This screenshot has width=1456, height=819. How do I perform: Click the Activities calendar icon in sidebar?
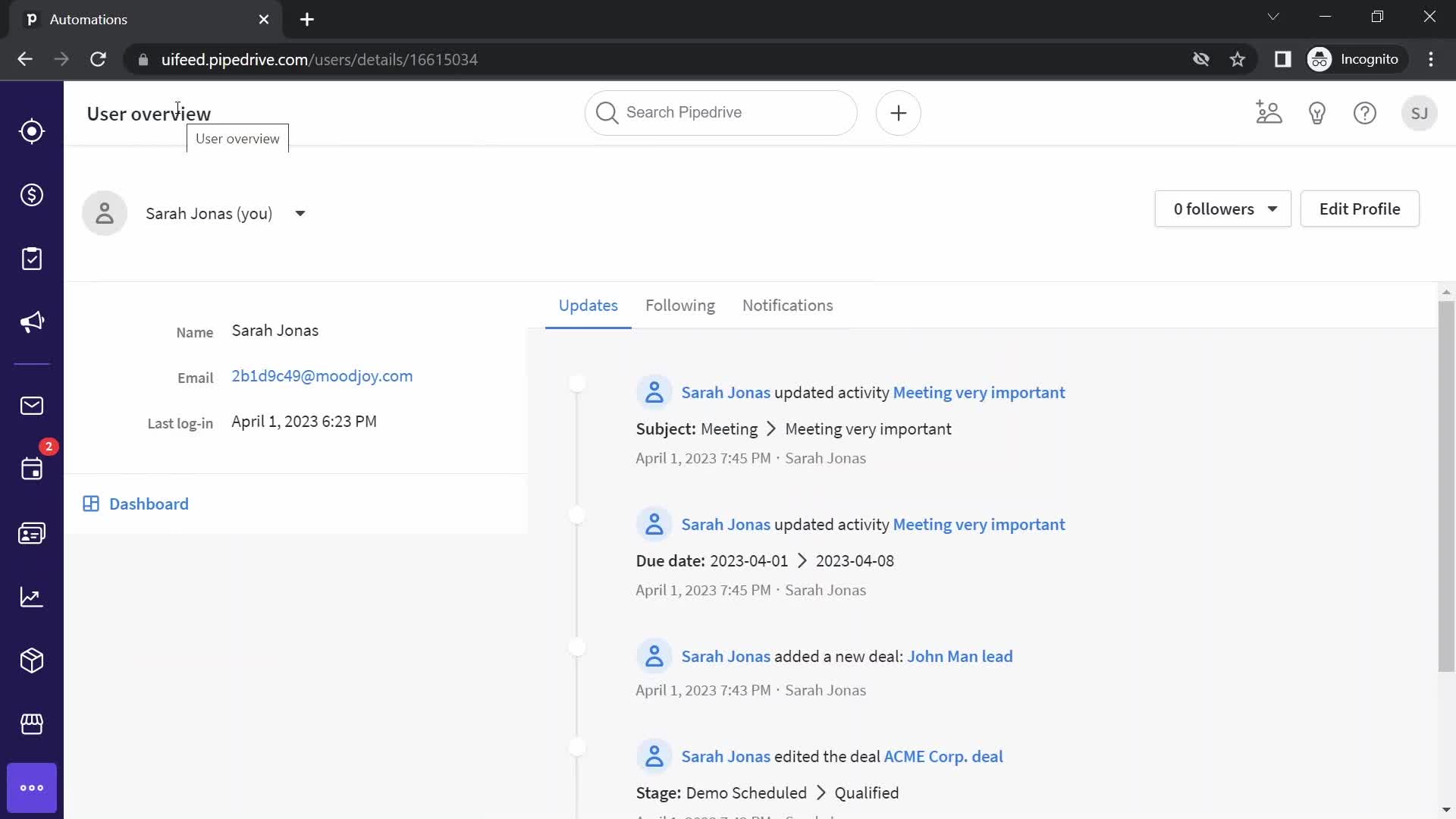tap(32, 468)
